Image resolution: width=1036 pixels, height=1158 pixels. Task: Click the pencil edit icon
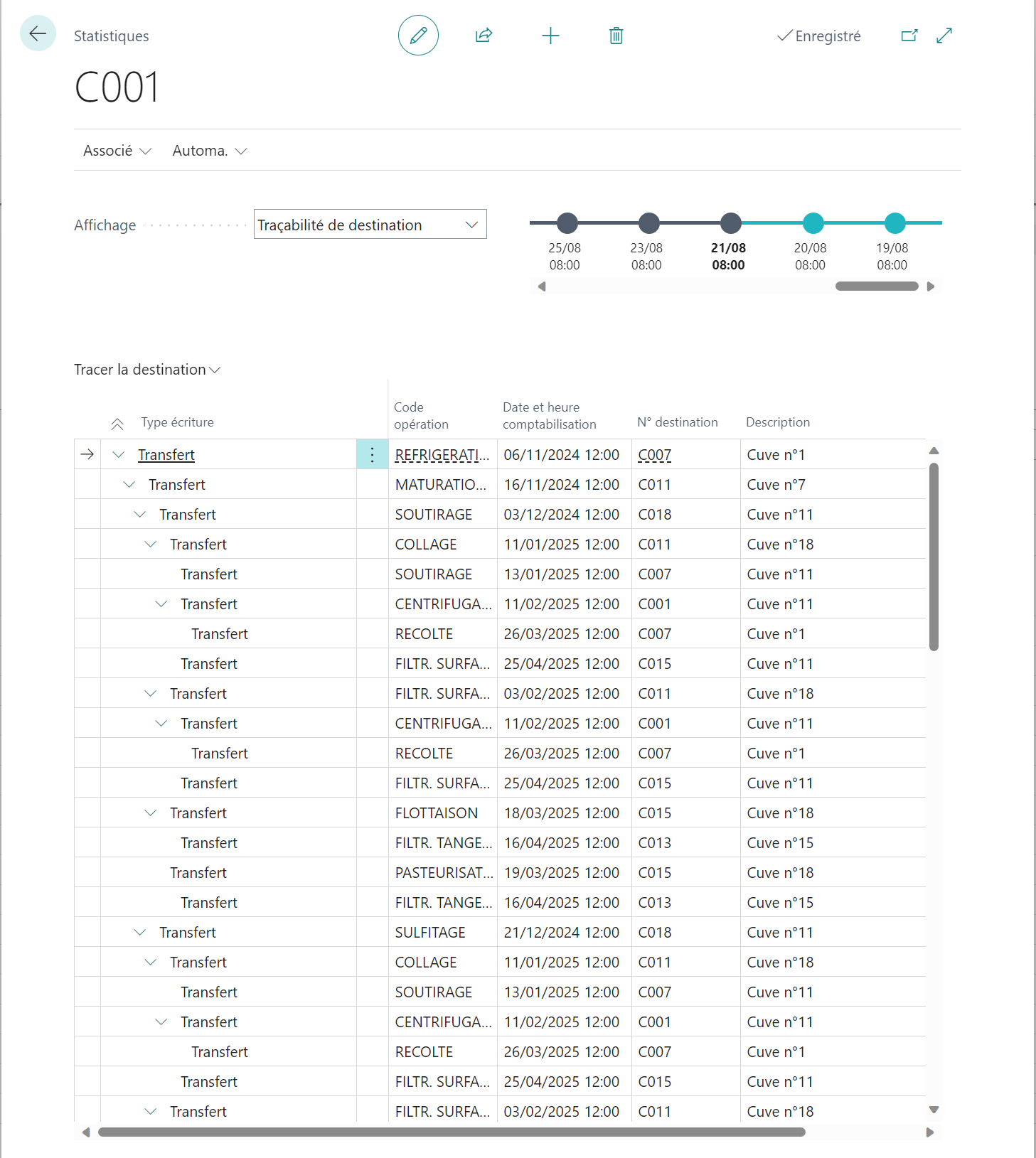pos(418,36)
